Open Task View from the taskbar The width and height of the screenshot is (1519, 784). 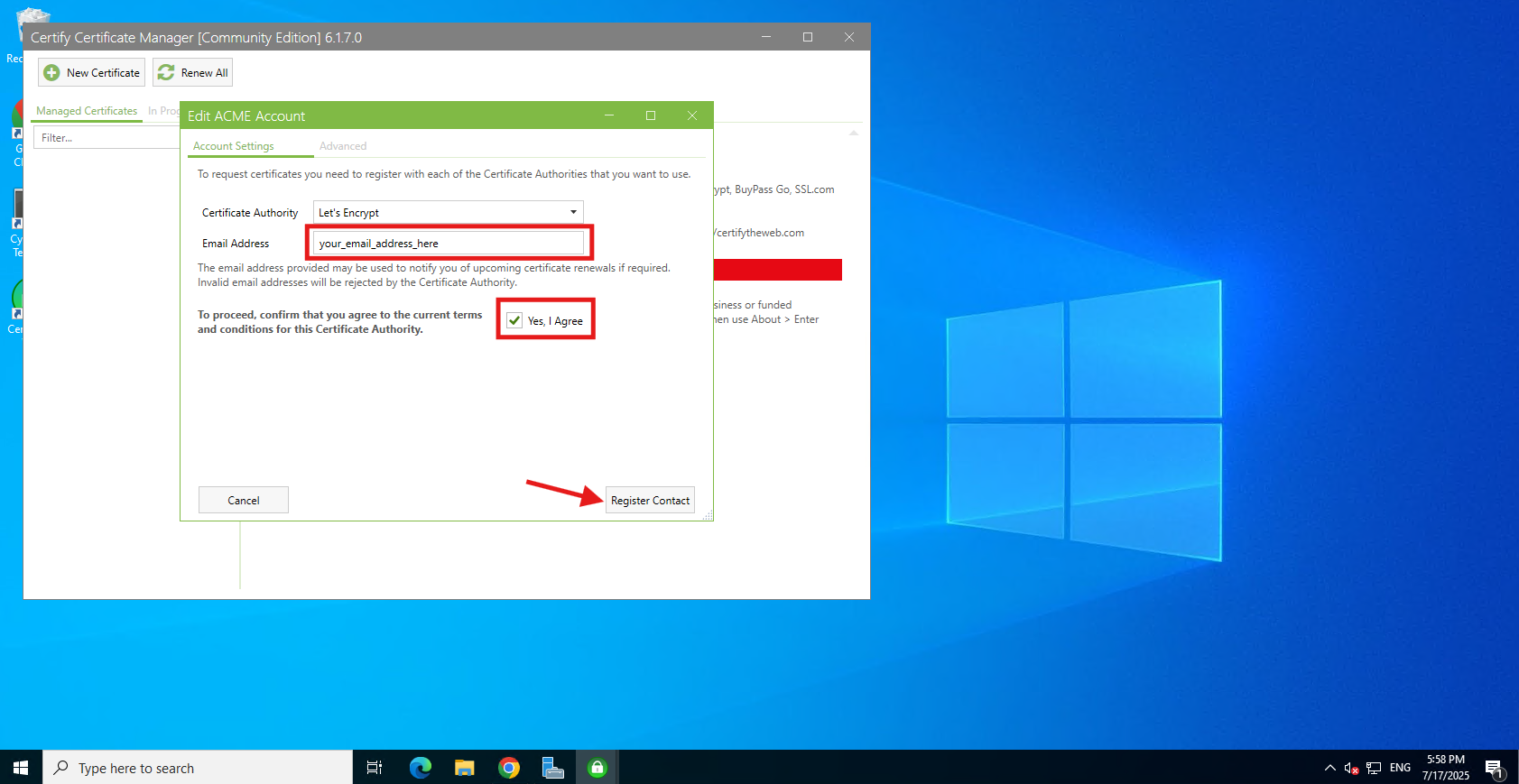375,768
